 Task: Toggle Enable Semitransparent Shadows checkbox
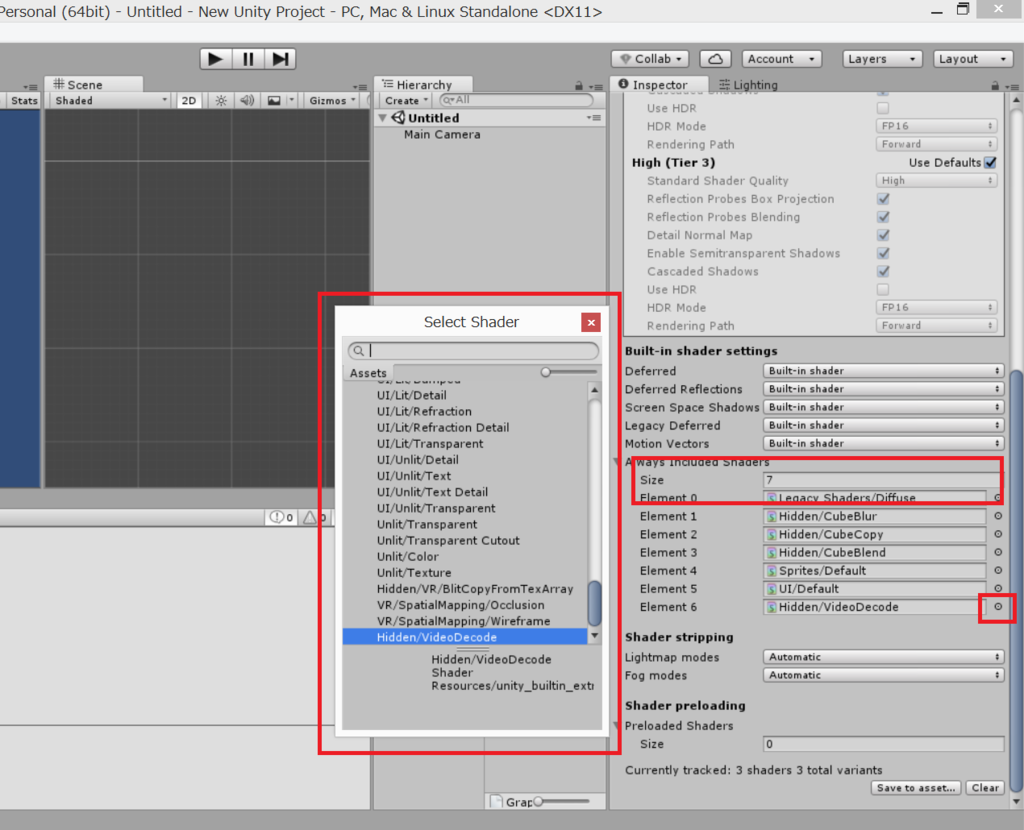tap(883, 253)
